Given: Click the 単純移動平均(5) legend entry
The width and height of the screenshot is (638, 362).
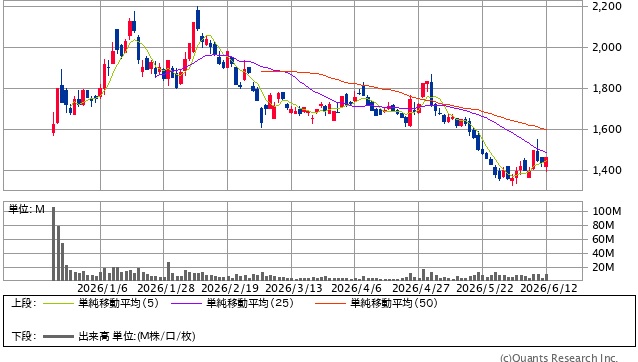Looking at the screenshot, I should (118, 303).
